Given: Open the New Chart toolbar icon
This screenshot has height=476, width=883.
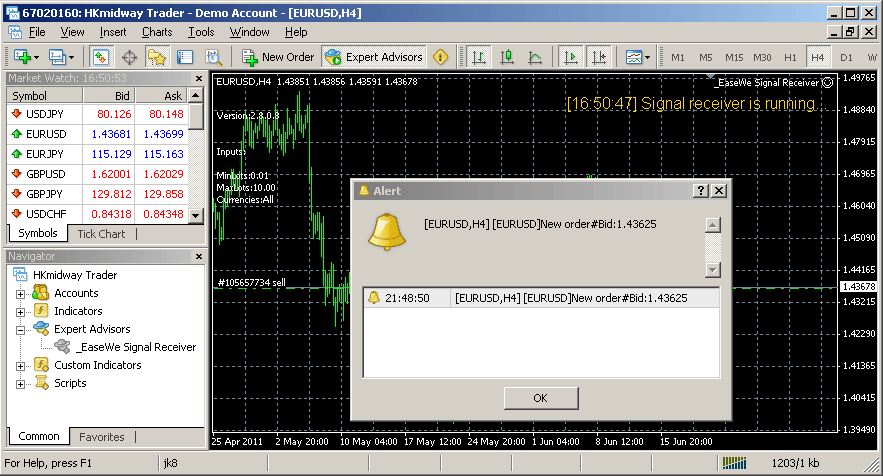Looking at the screenshot, I should tap(26, 57).
